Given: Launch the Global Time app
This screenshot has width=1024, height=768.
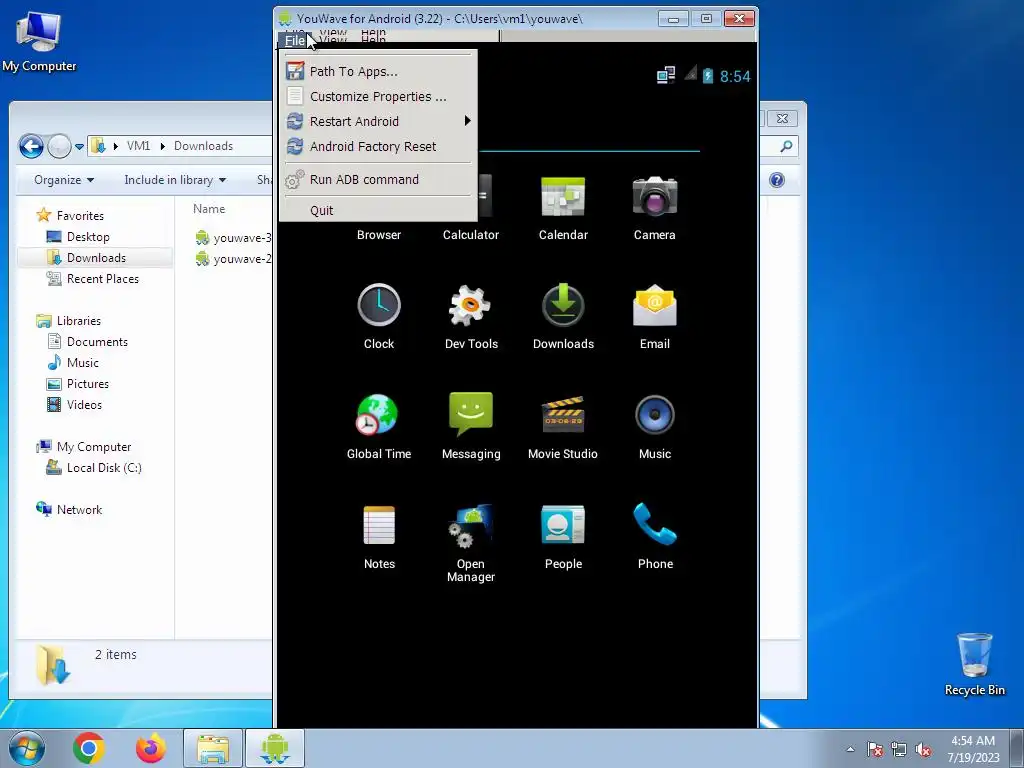Looking at the screenshot, I should tap(379, 427).
